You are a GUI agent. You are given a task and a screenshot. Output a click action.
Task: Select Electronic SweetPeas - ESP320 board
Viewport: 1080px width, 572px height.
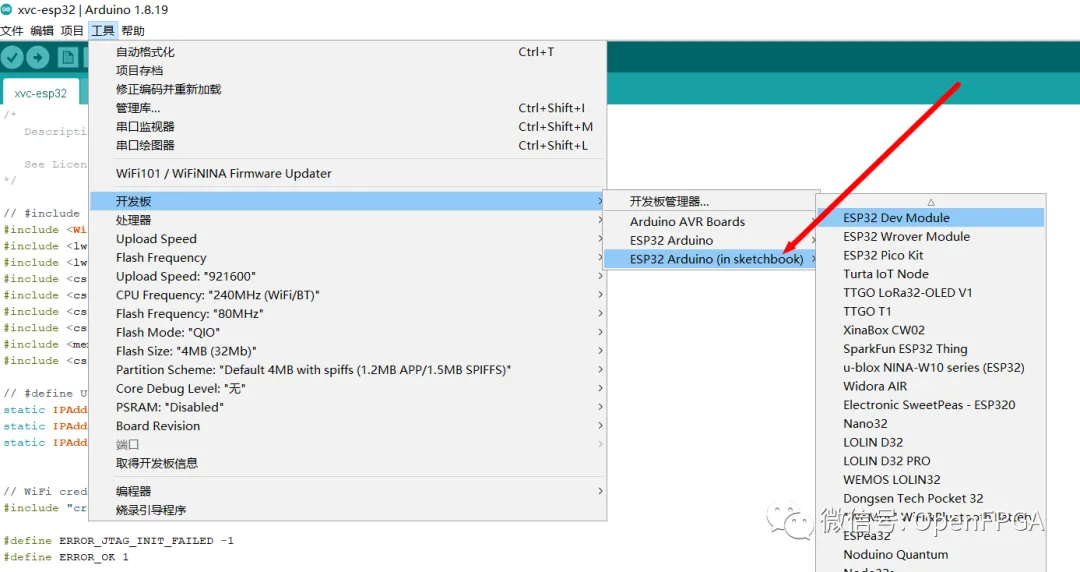tap(931, 405)
